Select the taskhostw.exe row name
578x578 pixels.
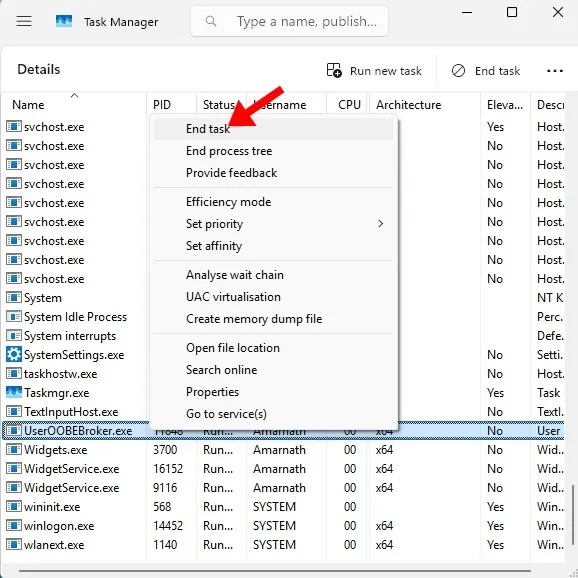click(61, 373)
